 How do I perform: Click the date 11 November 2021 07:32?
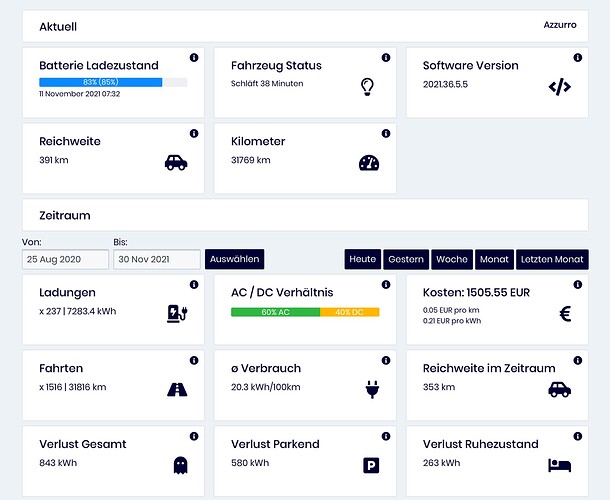[80, 94]
